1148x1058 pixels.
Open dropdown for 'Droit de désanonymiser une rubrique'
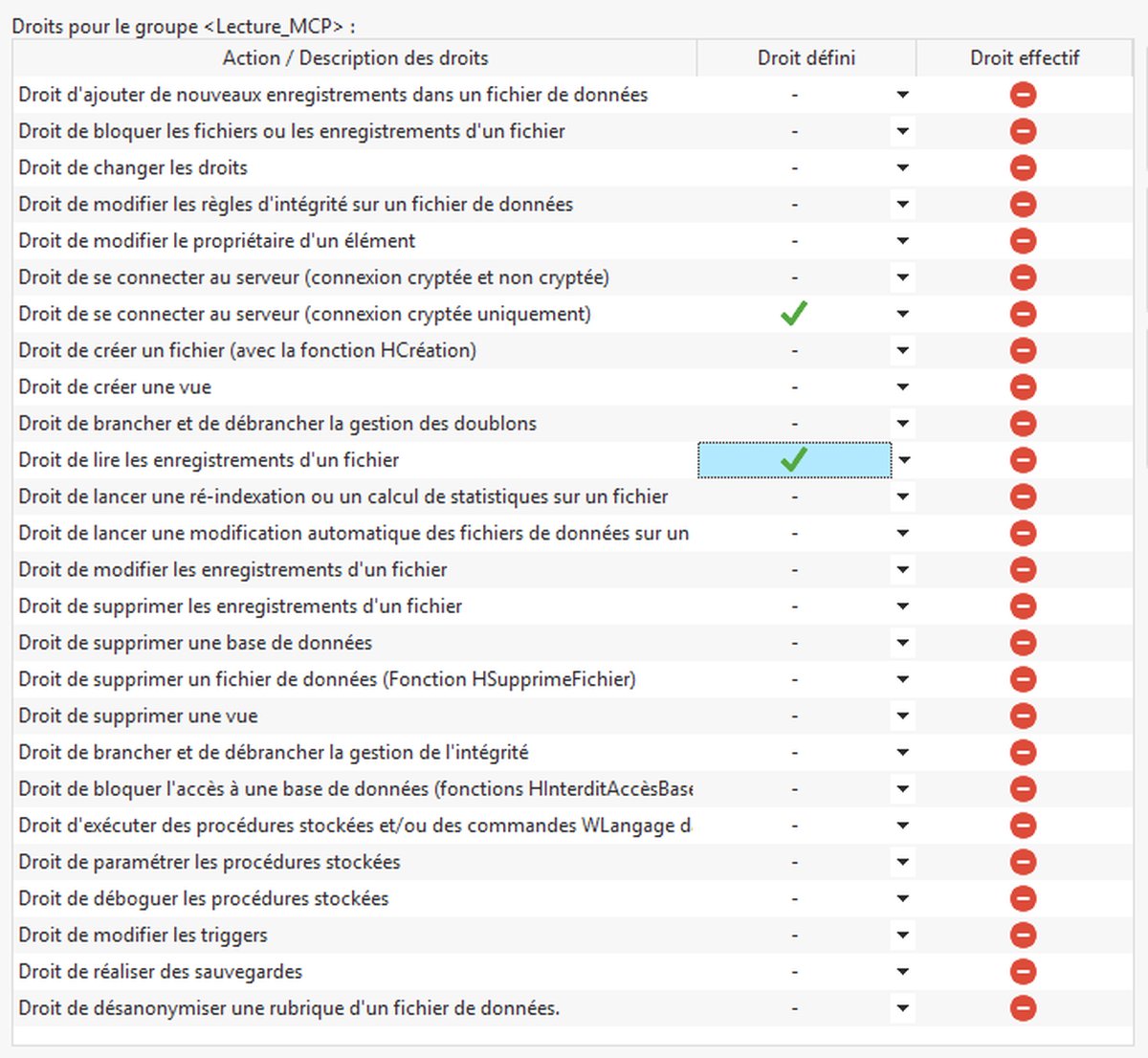[902, 1008]
